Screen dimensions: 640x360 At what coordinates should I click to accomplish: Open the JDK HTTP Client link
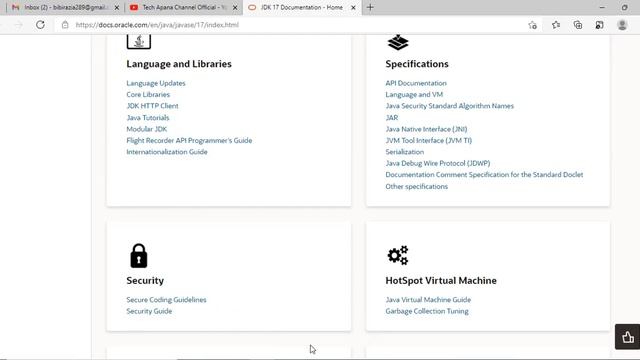[x=152, y=106]
